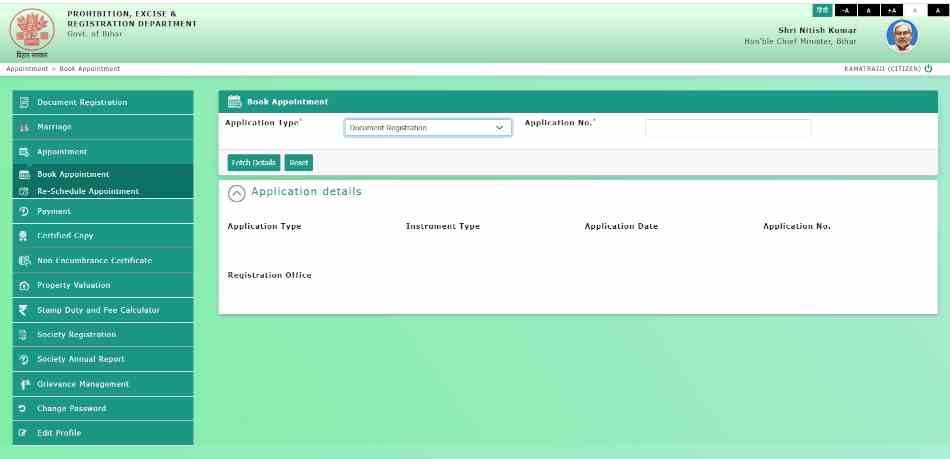Open the Document Registration menu
Screen dimensions: 950x459
coord(103,102)
